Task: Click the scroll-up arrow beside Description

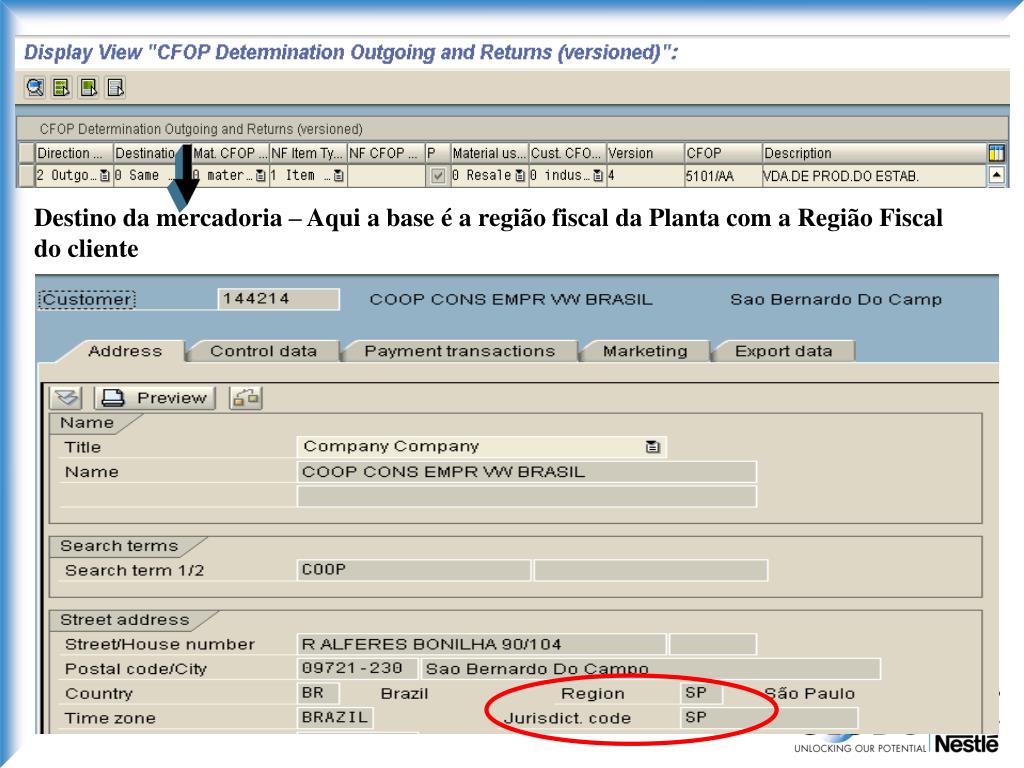Action: (996, 175)
